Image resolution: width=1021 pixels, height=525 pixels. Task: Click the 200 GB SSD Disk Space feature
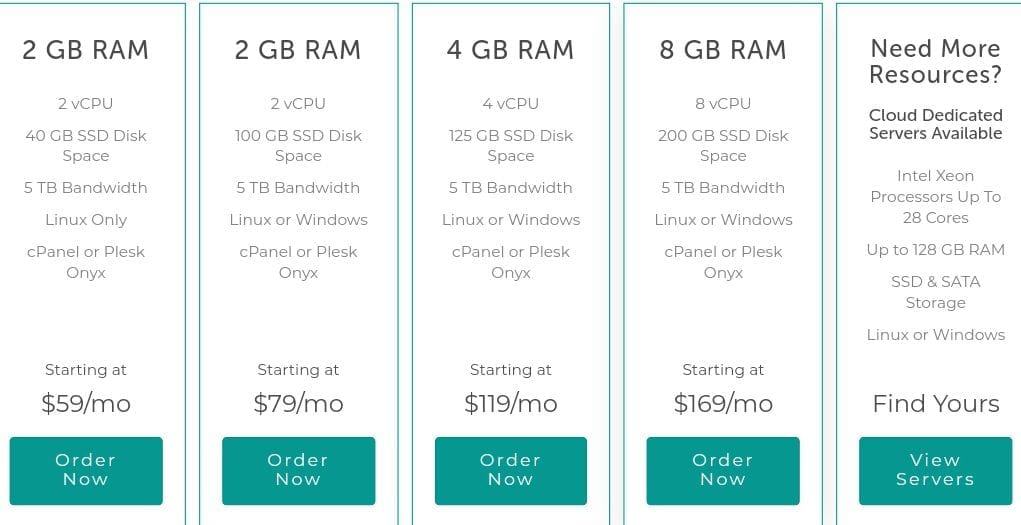point(723,146)
